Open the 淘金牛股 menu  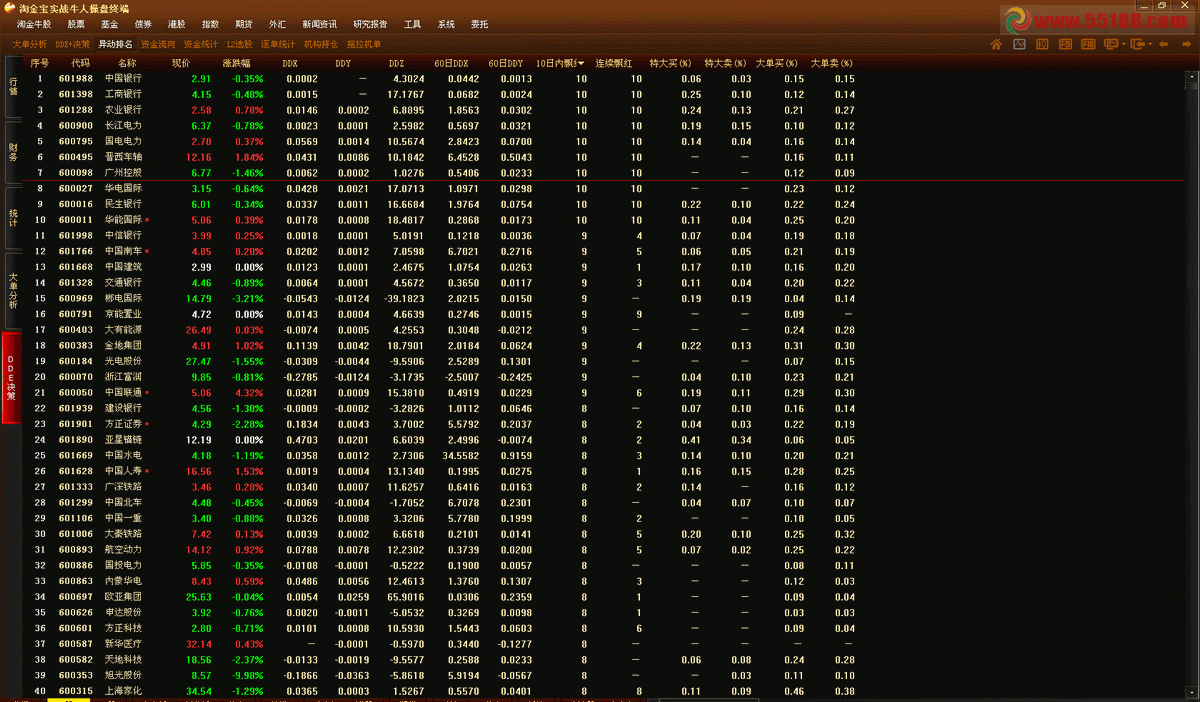point(33,24)
